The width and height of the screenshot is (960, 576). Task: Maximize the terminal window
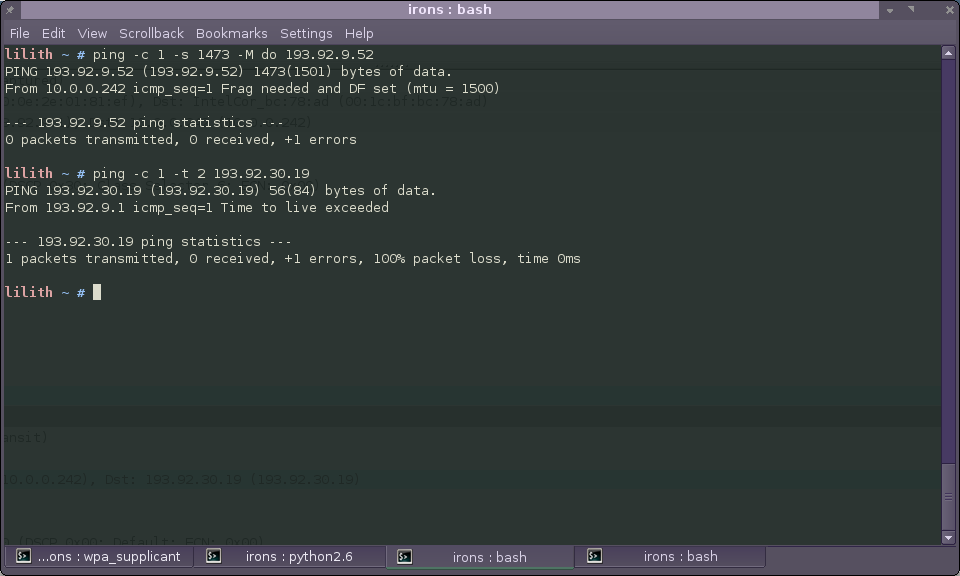912,9
